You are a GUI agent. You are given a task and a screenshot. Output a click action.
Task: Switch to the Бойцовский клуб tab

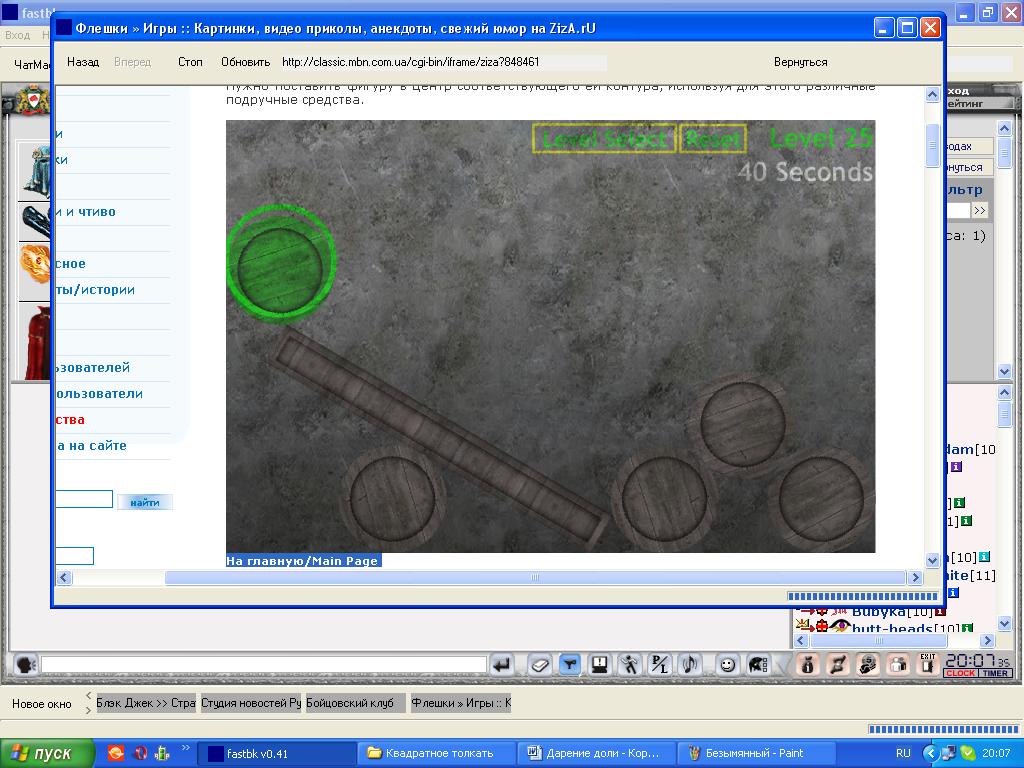coord(355,703)
